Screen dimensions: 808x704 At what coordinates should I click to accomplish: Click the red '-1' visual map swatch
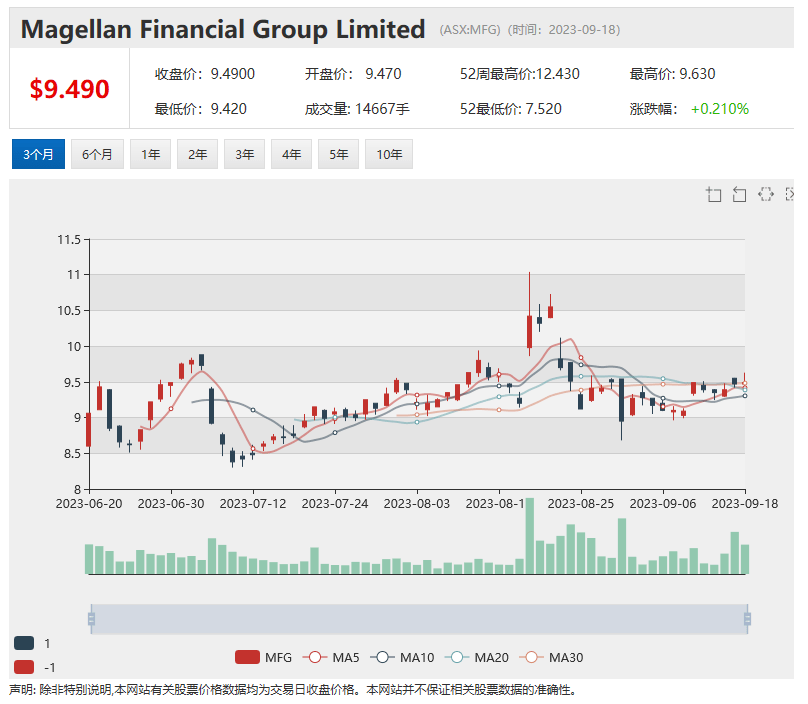point(24,667)
